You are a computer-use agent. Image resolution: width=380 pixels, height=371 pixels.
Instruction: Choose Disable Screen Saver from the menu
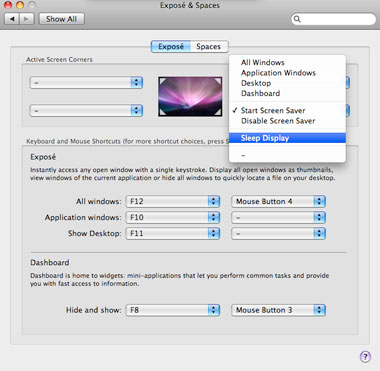click(x=287, y=121)
